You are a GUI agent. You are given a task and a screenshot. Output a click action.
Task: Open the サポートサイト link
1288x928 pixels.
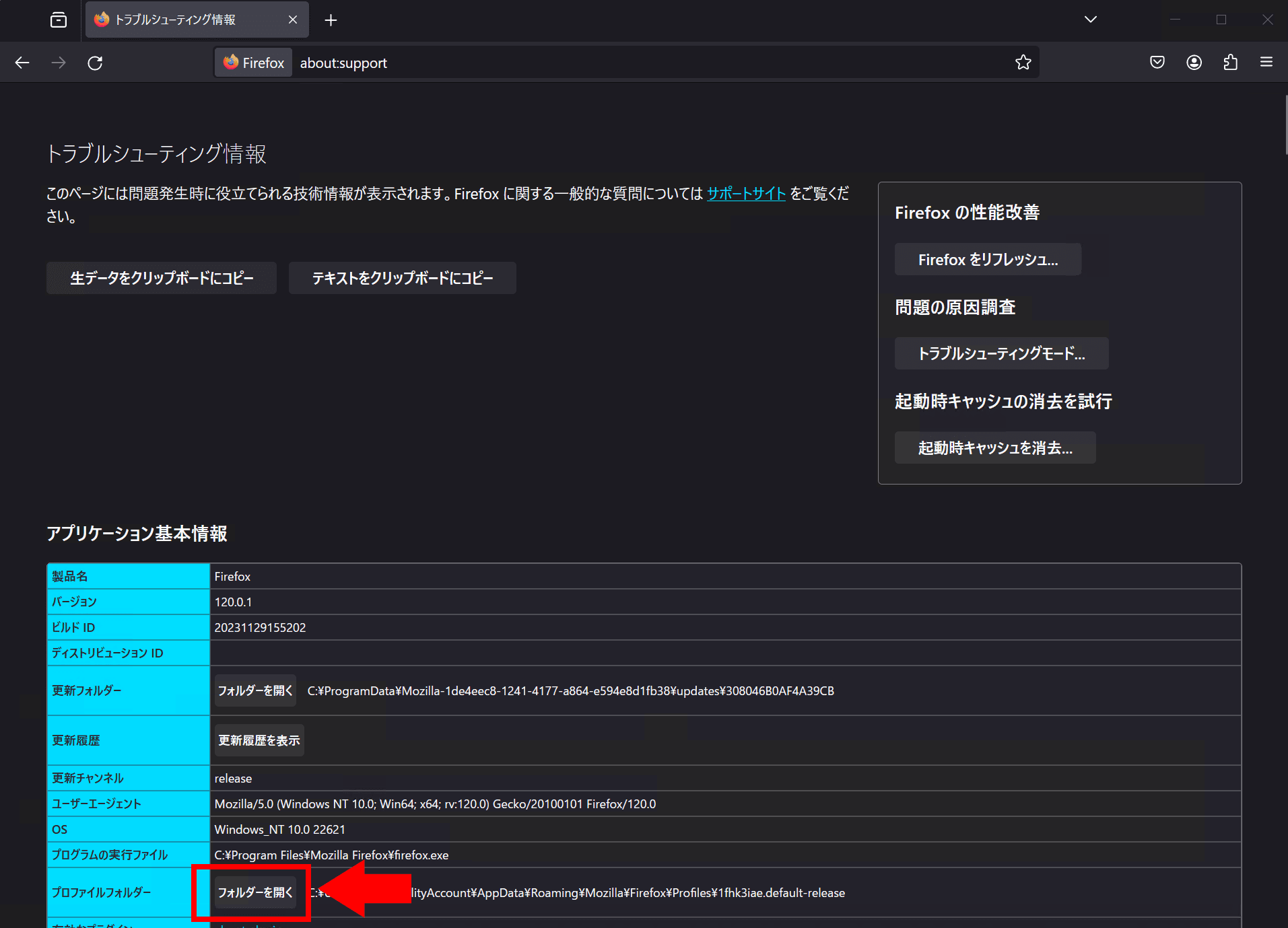coord(746,194)
